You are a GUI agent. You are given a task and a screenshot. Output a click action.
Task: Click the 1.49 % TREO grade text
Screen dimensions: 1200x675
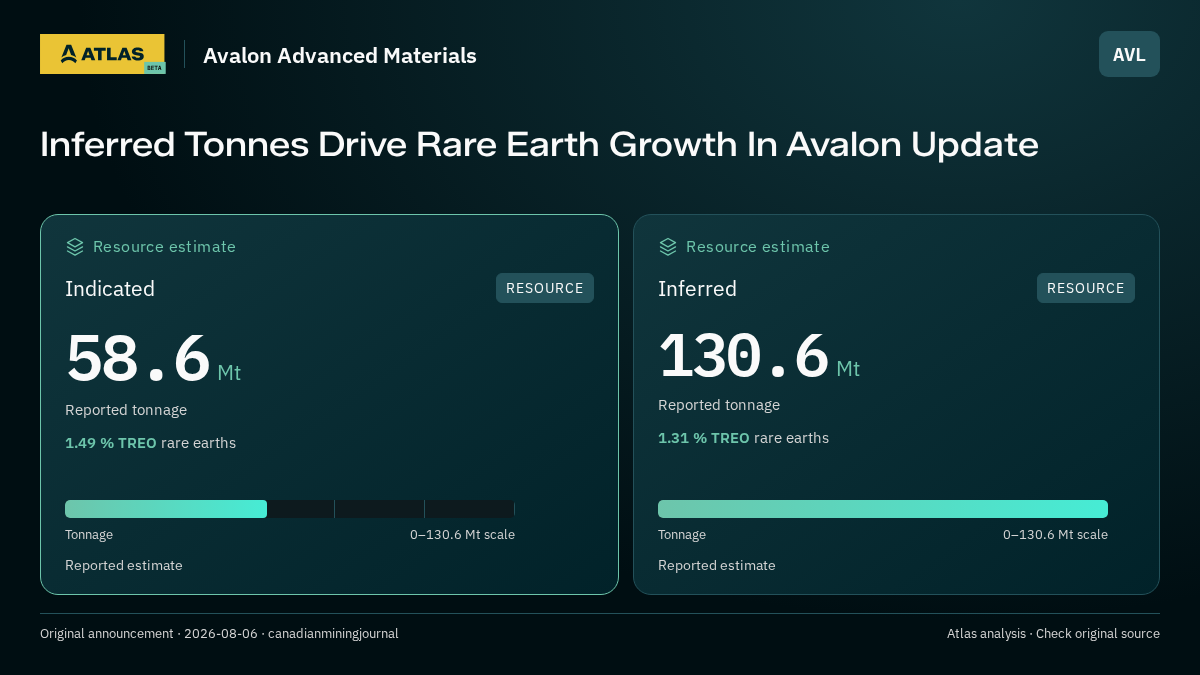pyautogui.click(x=111, y=443)
